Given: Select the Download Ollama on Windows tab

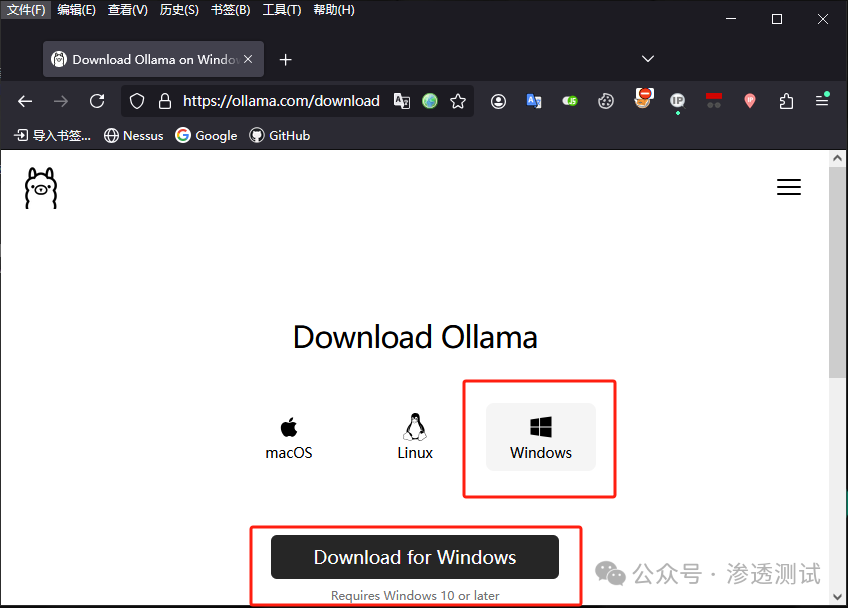Looking at the screenshot, I should tap(153, 59).
